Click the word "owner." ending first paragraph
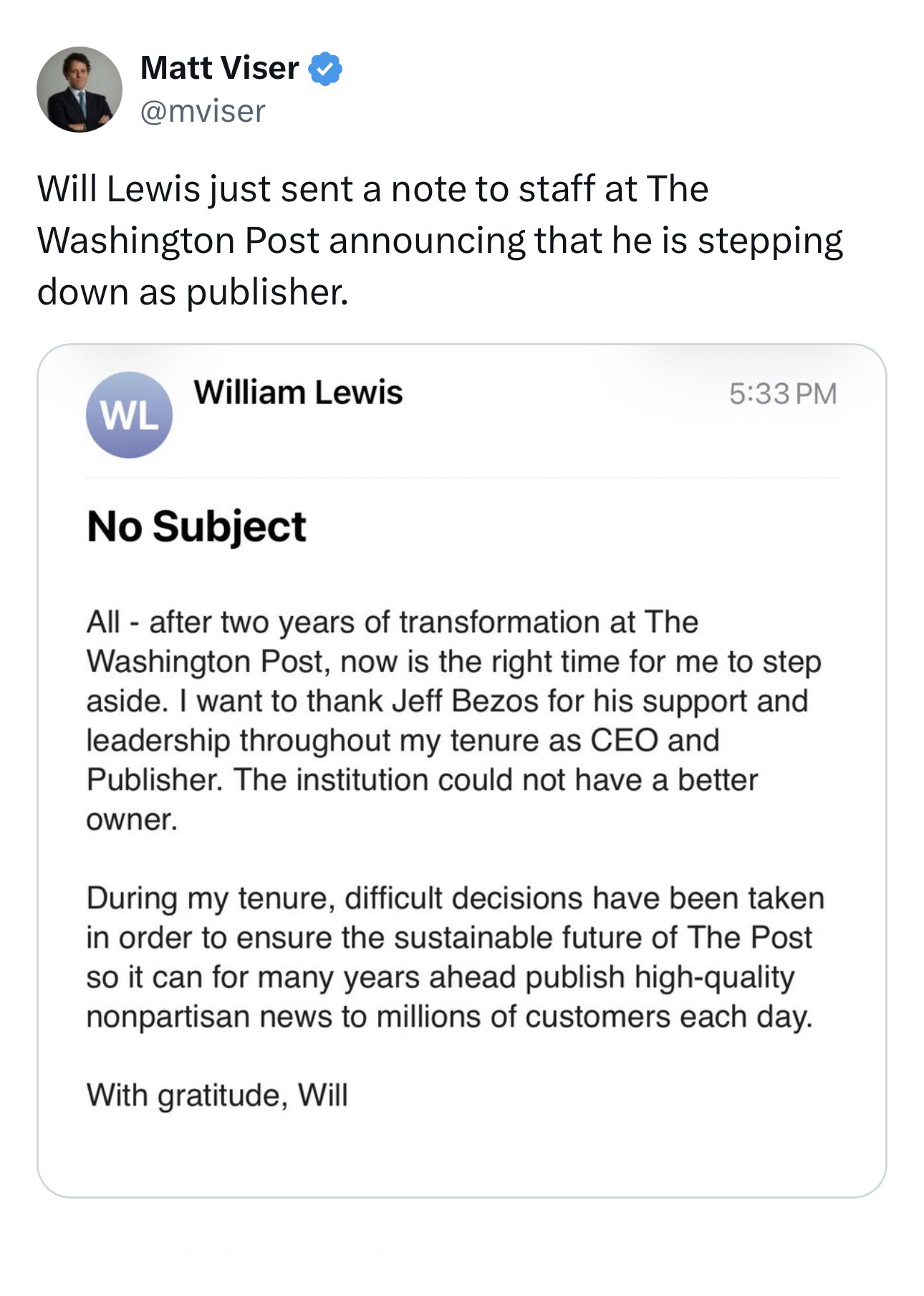The width and height of the screenshot is (924, 1296). point(132,819)
